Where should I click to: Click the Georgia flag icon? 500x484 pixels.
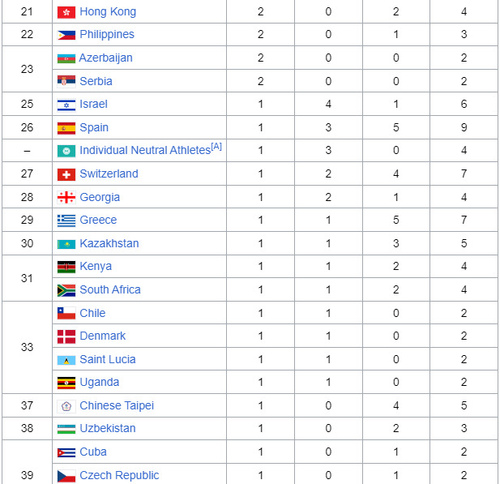point(66,197)
